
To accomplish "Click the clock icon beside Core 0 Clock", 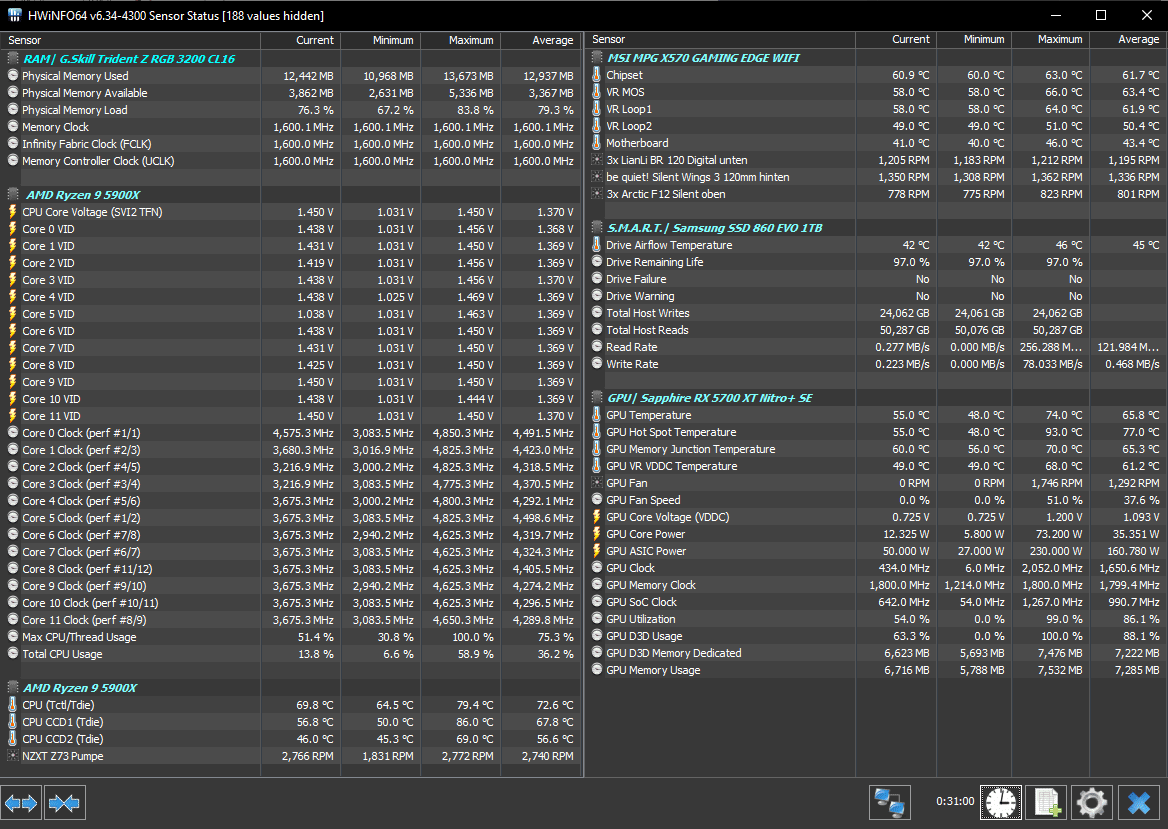I will pos(13,433).
